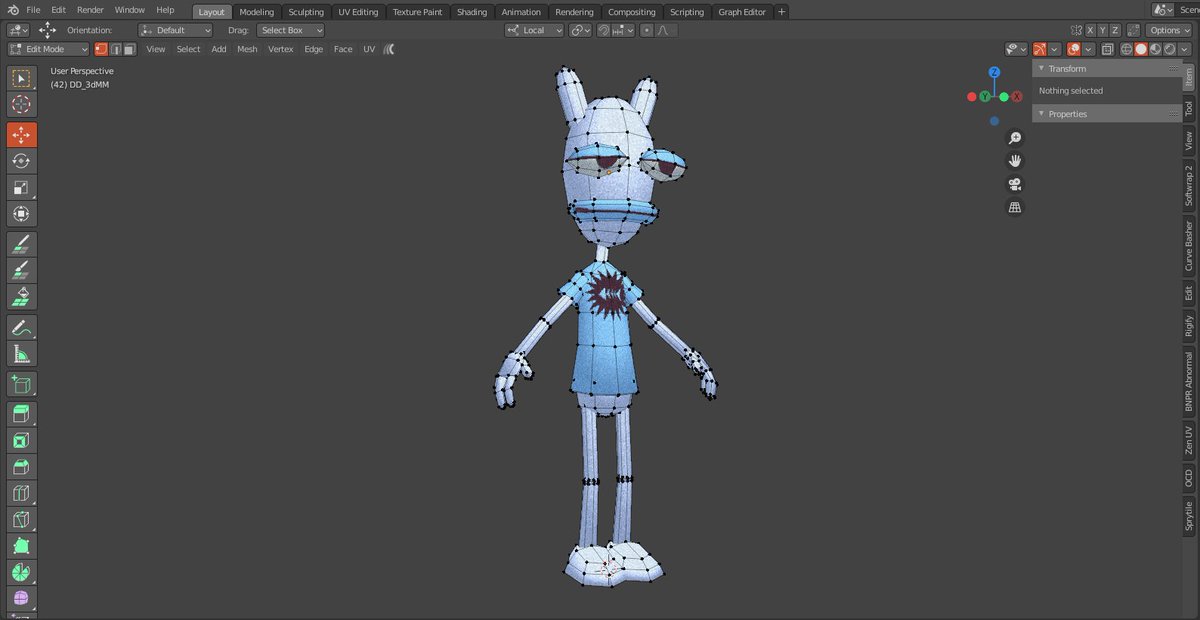This screenshot has height=620, width=1200.
Task: Toggle X axis mirror
Action: click(x=1090, y=30)
